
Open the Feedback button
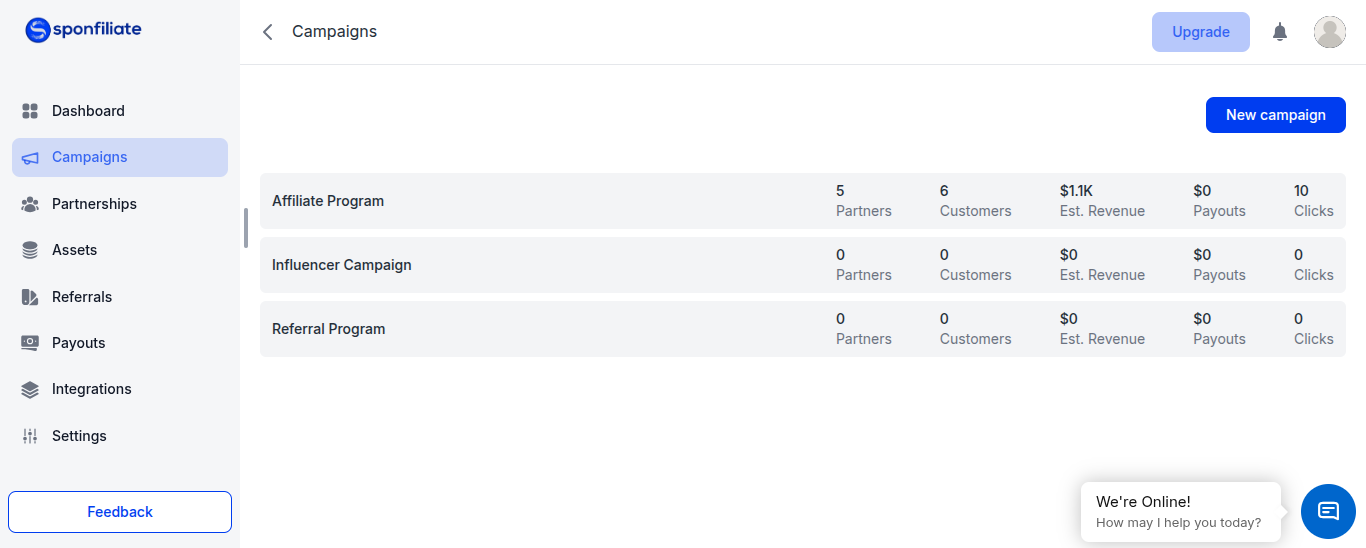point(120,512)
